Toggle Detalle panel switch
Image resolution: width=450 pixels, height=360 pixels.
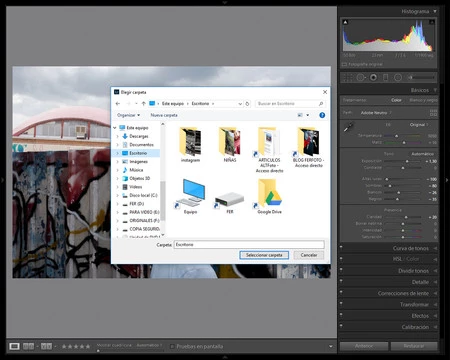click(x=341, y=281)
